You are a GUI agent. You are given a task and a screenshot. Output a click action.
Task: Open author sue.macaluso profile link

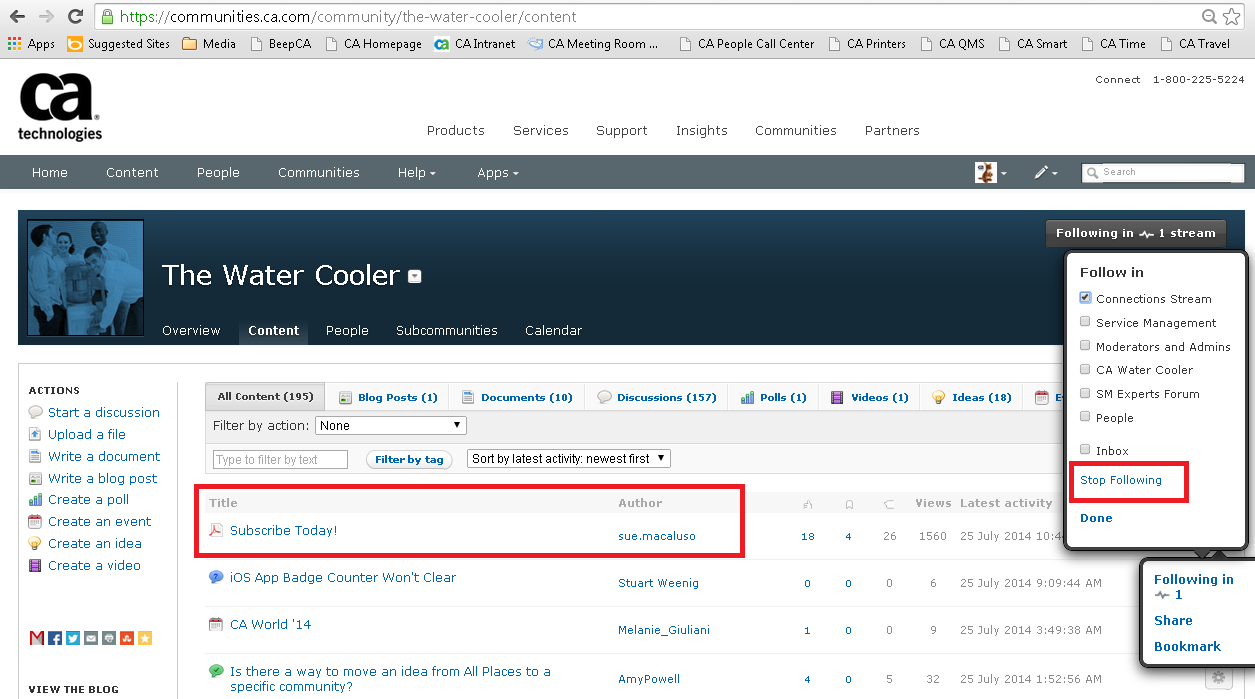657,536
